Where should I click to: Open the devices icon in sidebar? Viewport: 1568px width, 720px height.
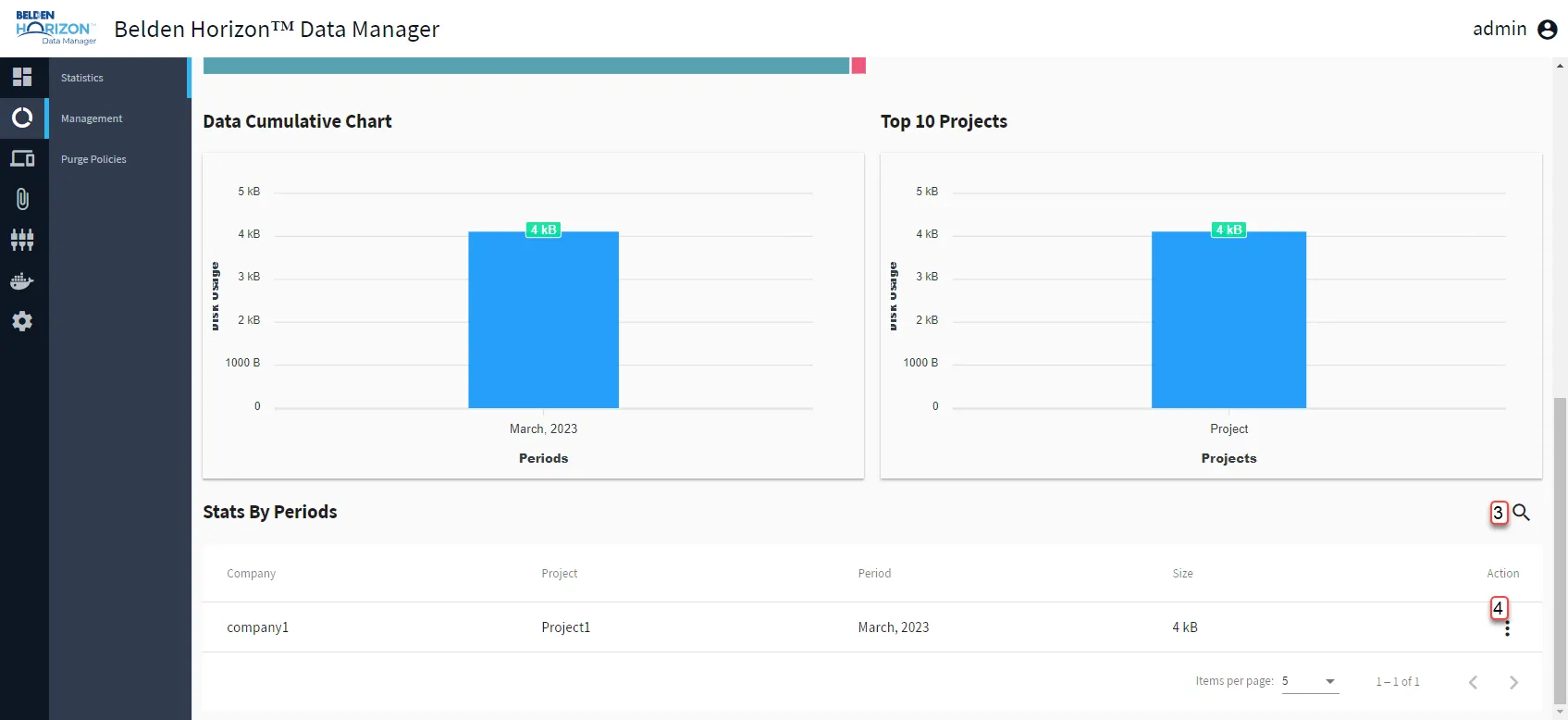pyautogui.click(x=22, y=158)
